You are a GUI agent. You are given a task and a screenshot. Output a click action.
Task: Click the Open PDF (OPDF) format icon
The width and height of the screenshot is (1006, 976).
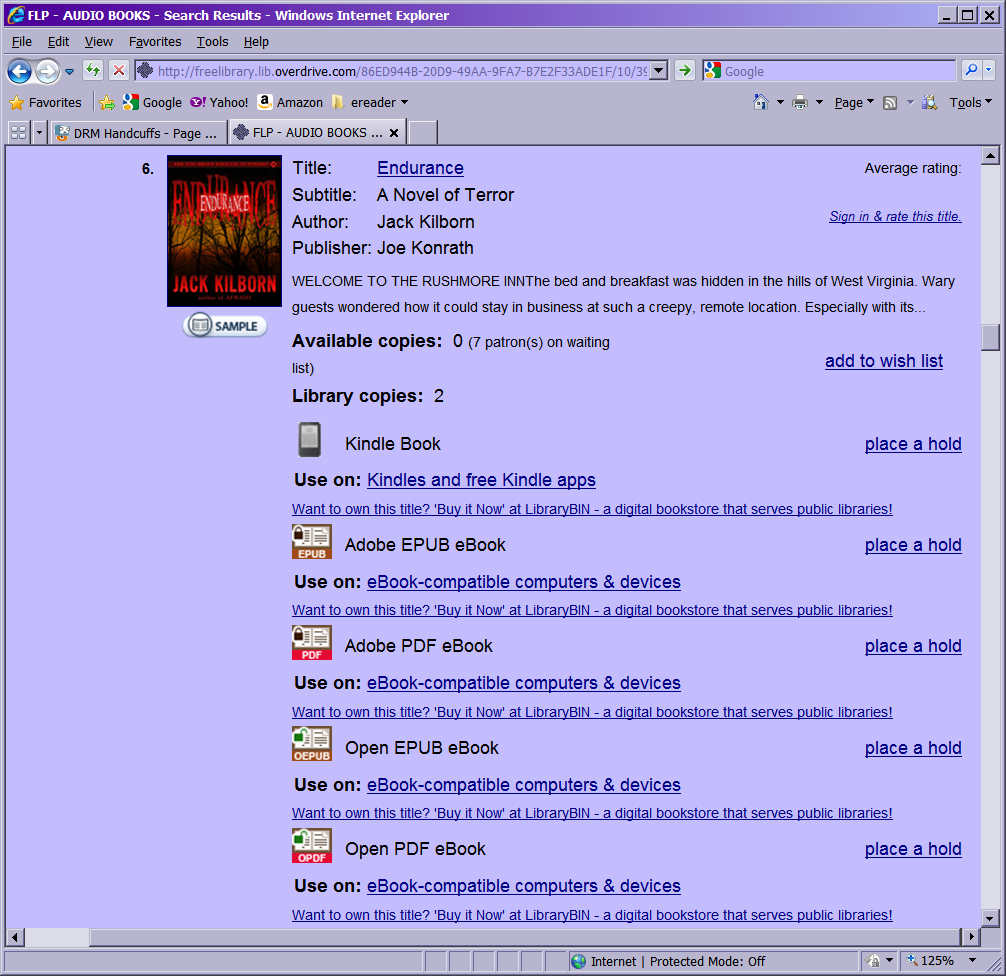(x=312, y=846)
